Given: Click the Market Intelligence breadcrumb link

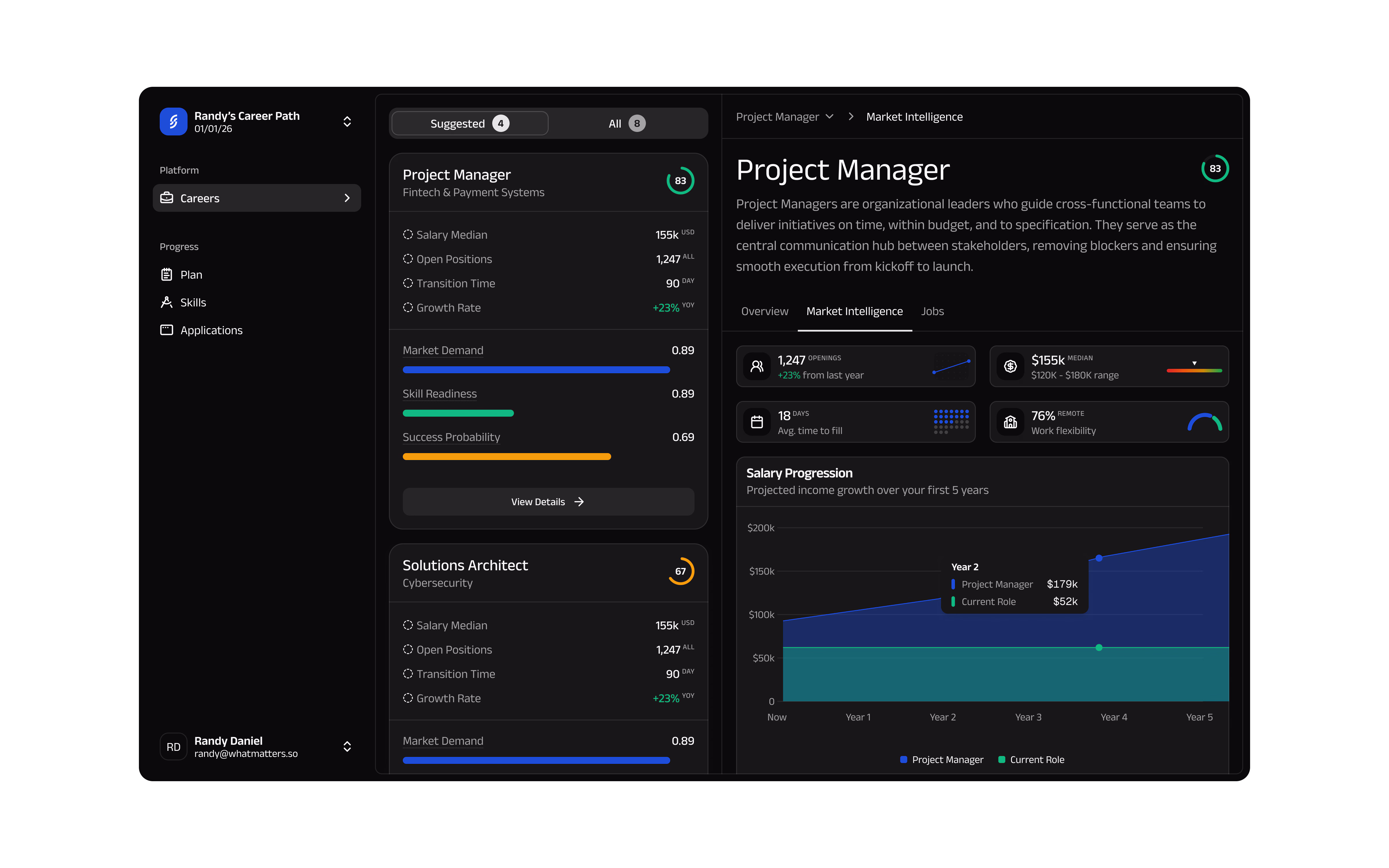Looking at the screenshot, I should (914, 117).
